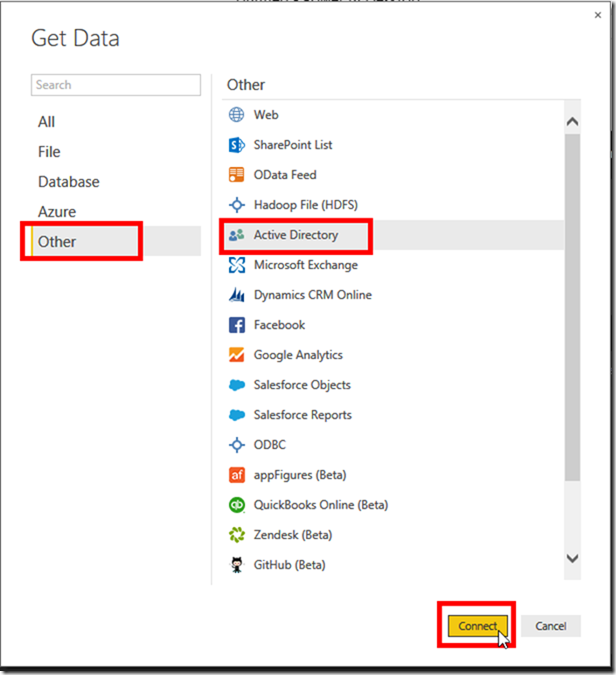This screenshot has height=675, width=616.
Task: Click the Microsoft Exchange icon
Action: (237, 265)
